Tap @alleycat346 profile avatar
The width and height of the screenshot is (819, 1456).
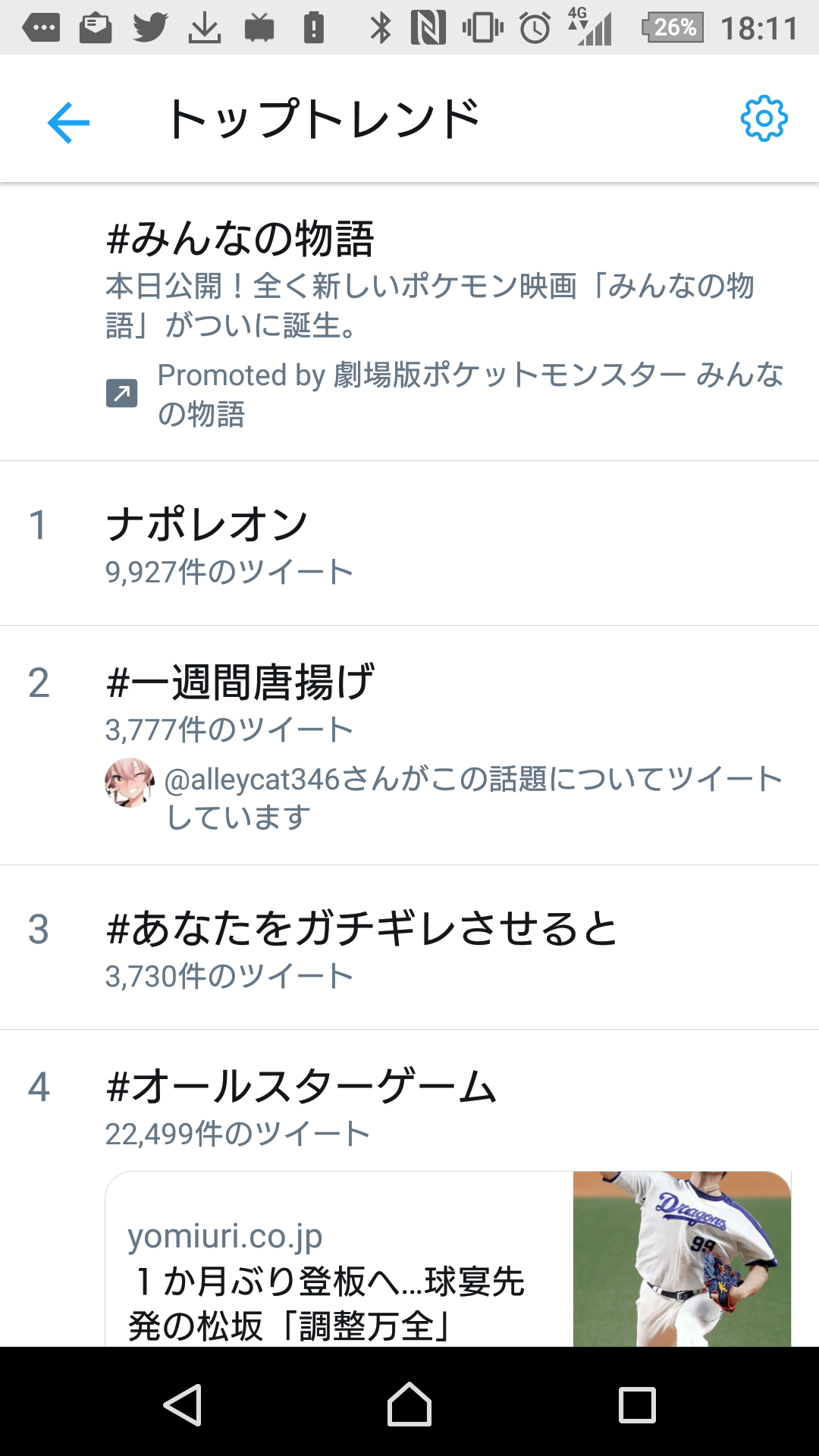coord(130,783)
